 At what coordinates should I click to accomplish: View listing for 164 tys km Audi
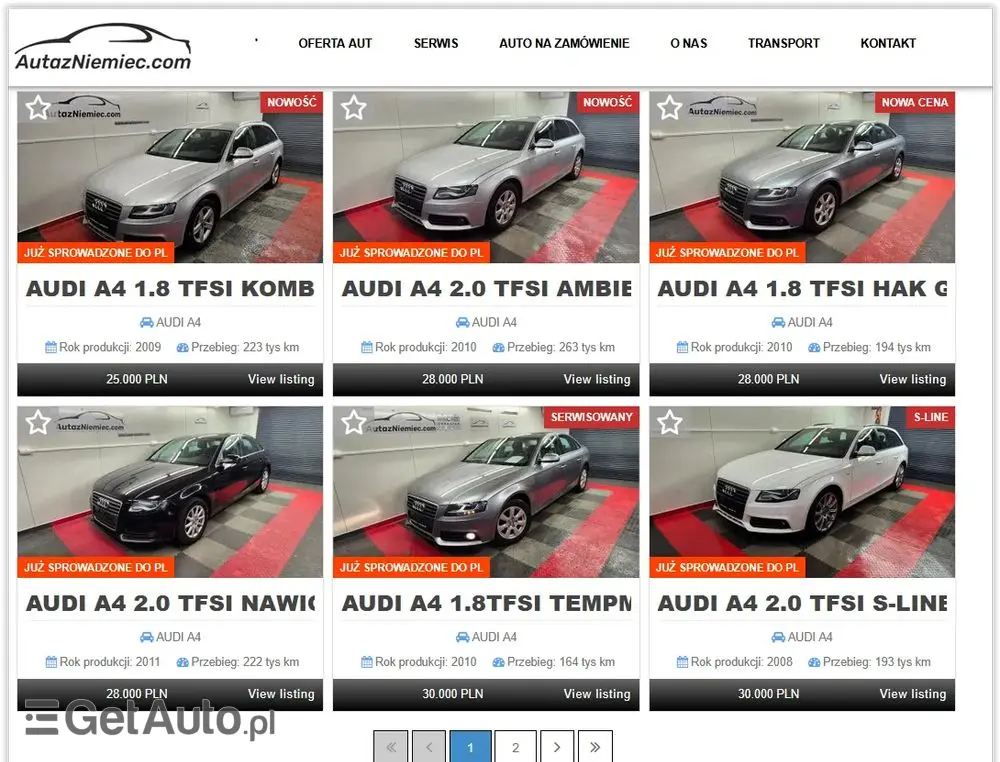597,694
